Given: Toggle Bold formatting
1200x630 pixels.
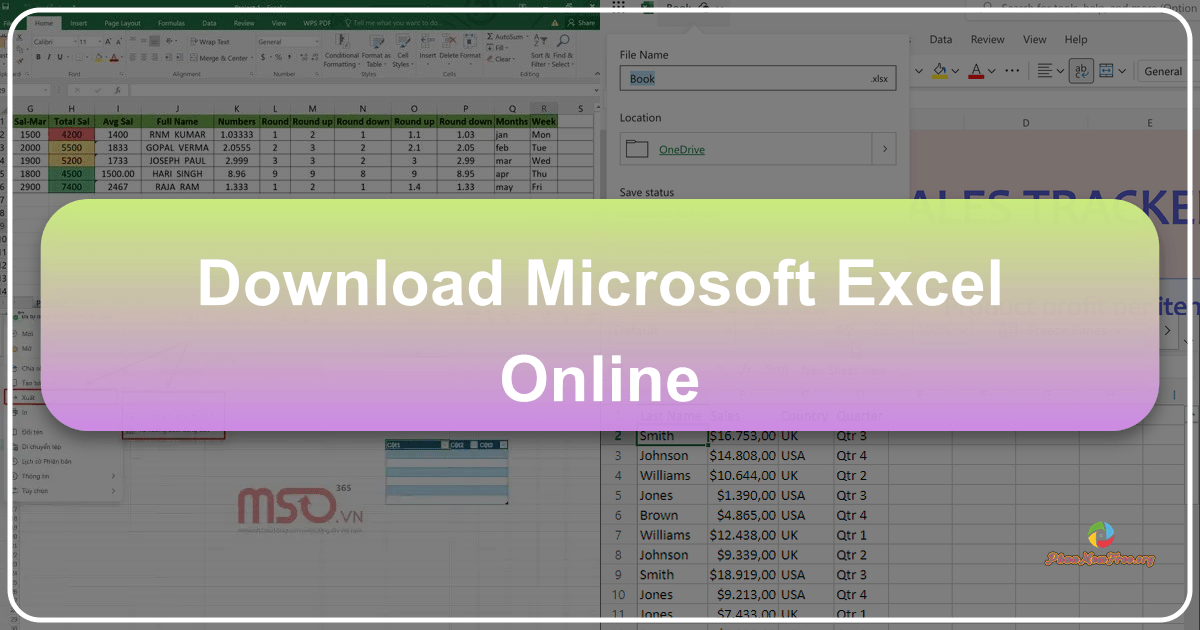Looking at the screenshot, I should coord(38,57).
